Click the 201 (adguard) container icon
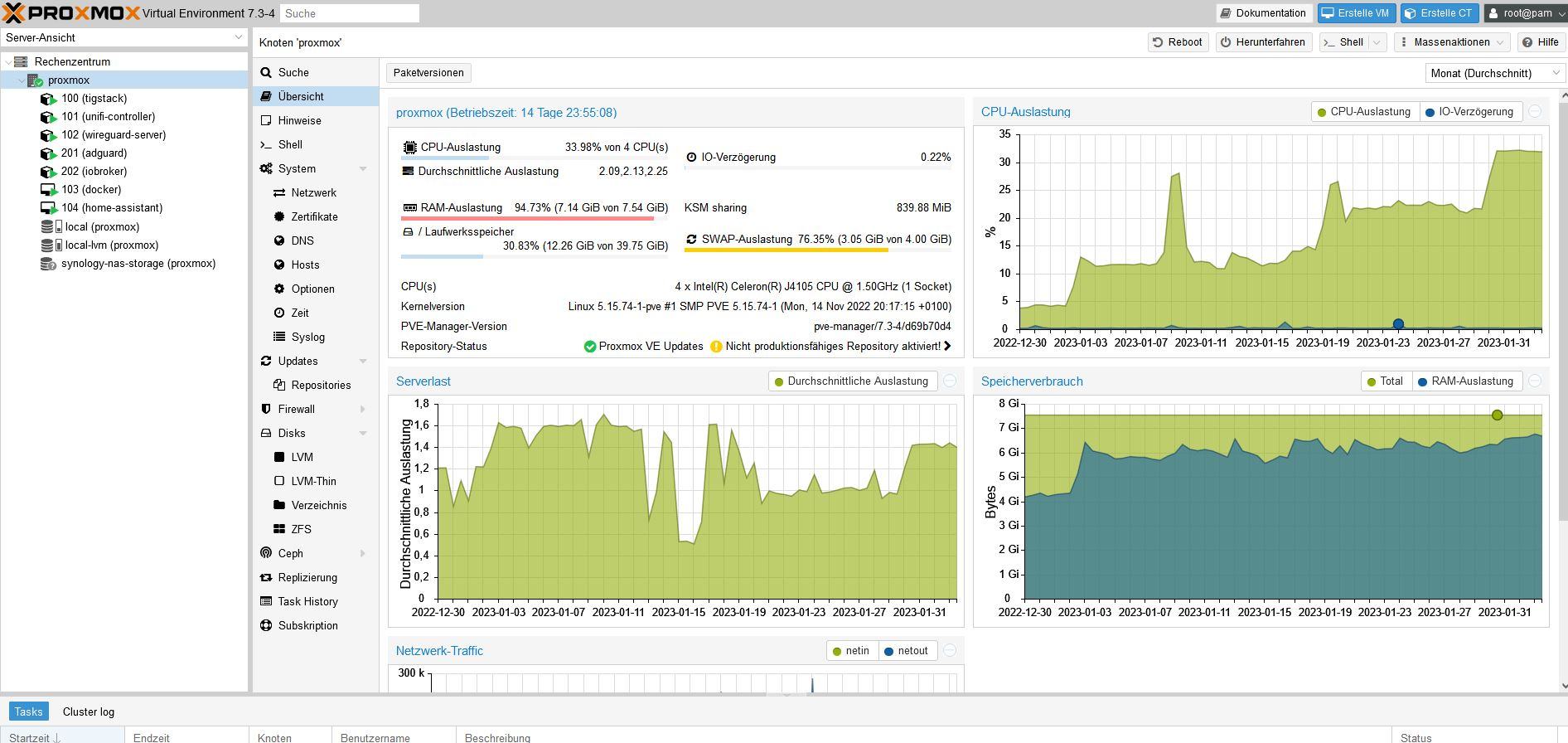Image resolution: width=1568 pixels, height=743 pixels. pos(48,153)
